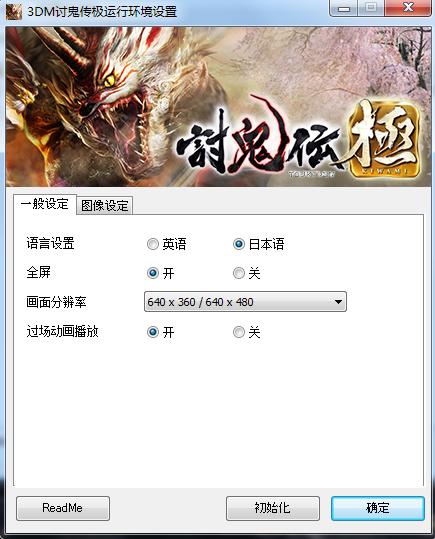Select 日本语 language option
This screenshot has width=435, height=539.
[x=259, y=244]
